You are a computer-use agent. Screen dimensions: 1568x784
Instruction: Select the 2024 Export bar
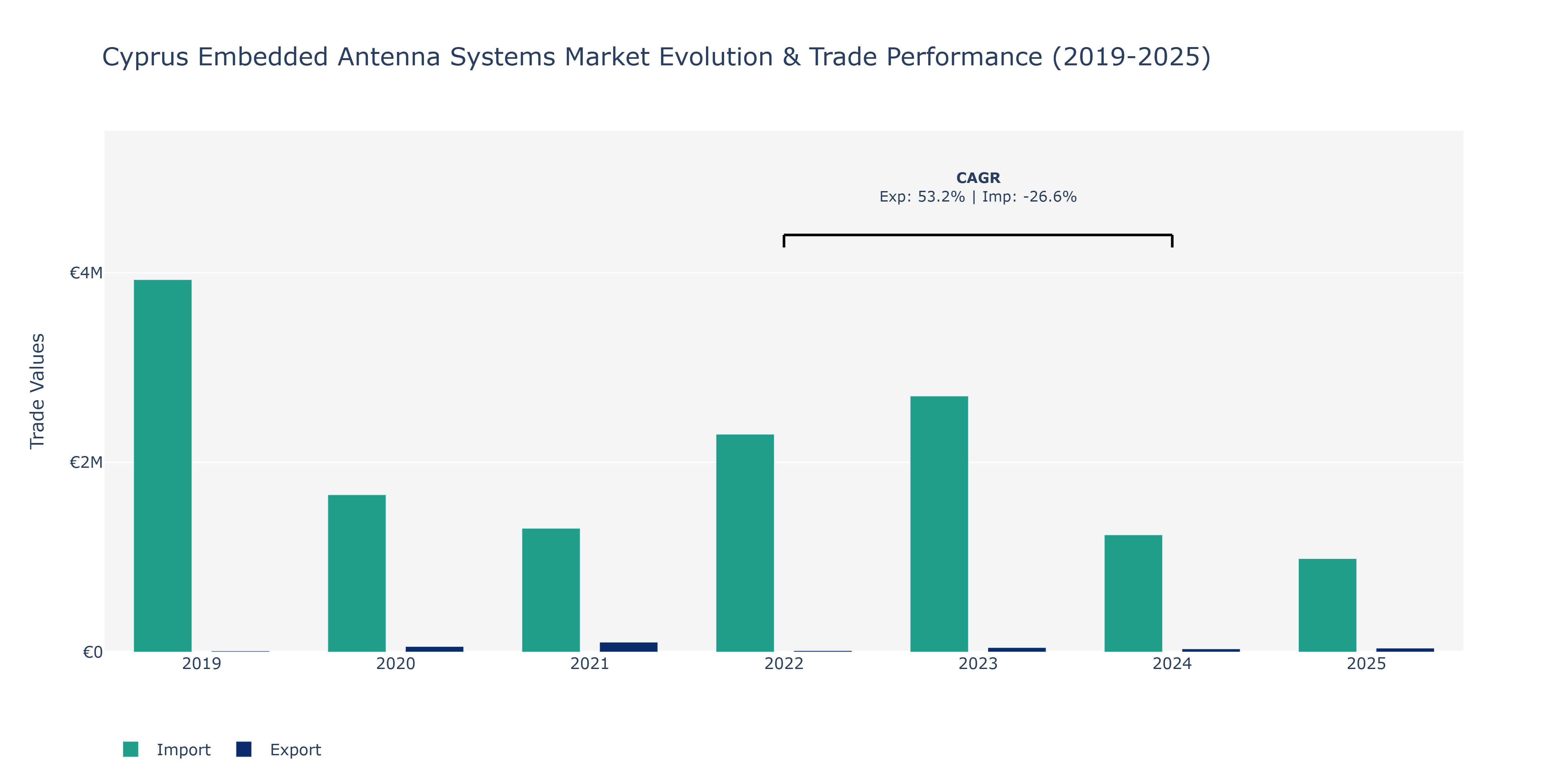pos(1211,650)
